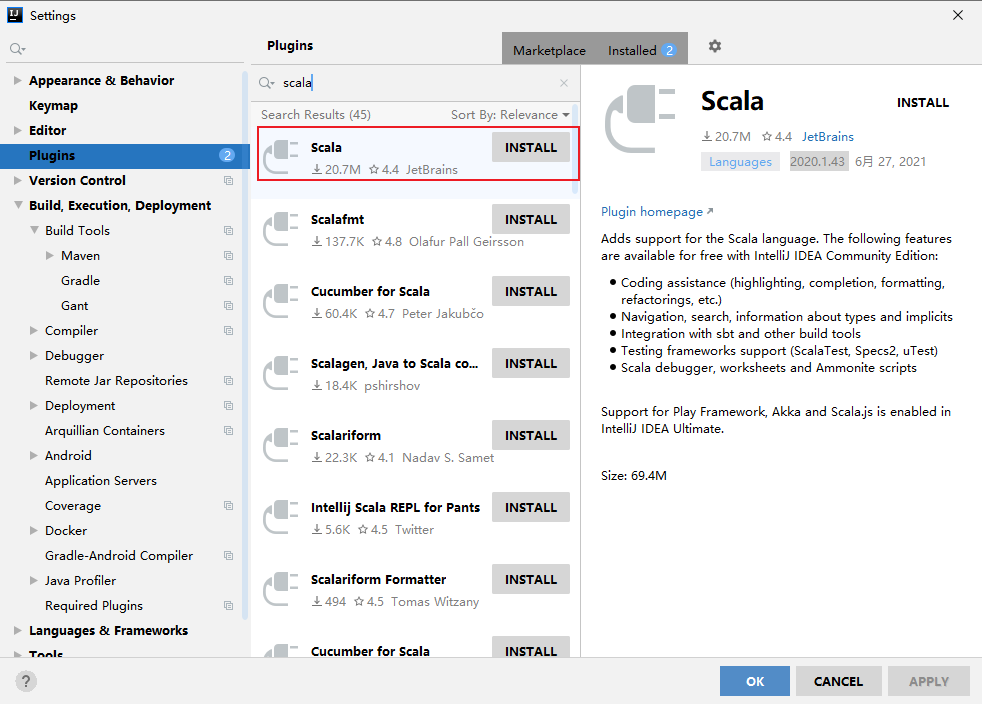Expand the Version Control arrow

[x=18, y=180]
